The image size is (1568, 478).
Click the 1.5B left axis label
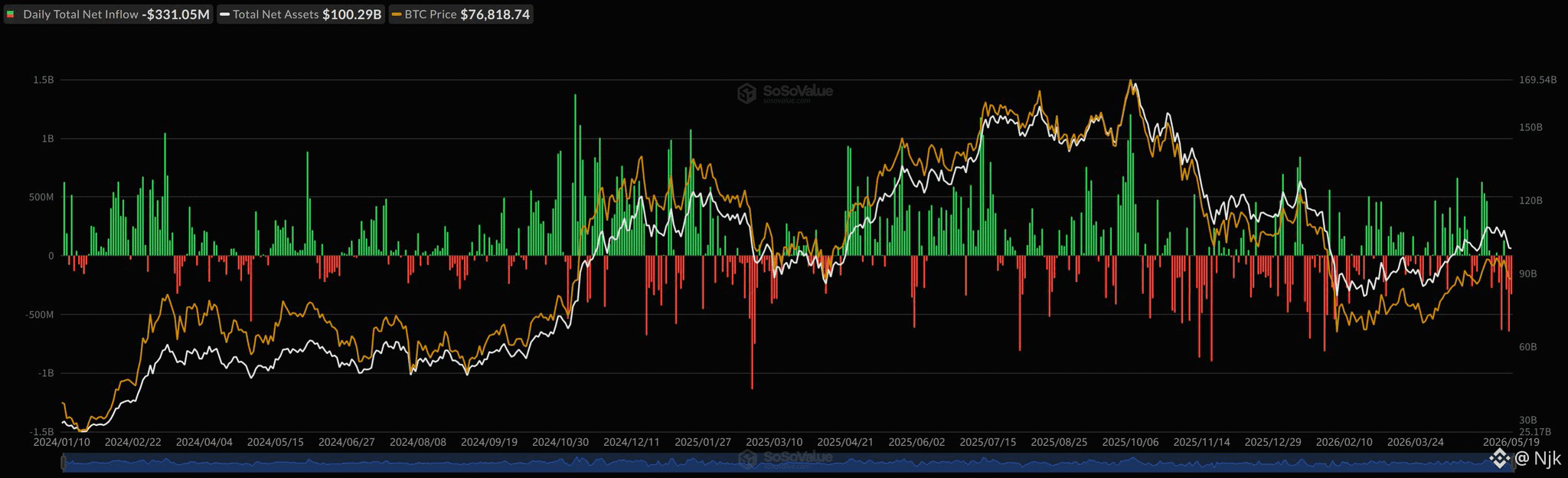click(x=44, y=80)
